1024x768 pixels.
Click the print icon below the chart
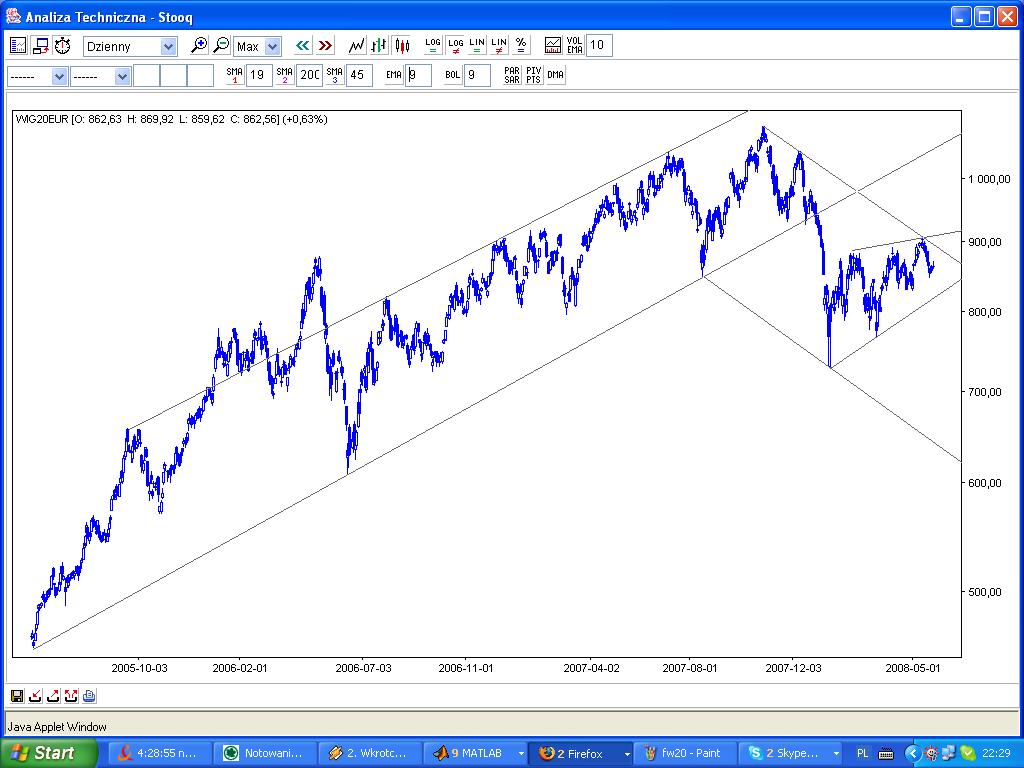[x=89, y=696]
